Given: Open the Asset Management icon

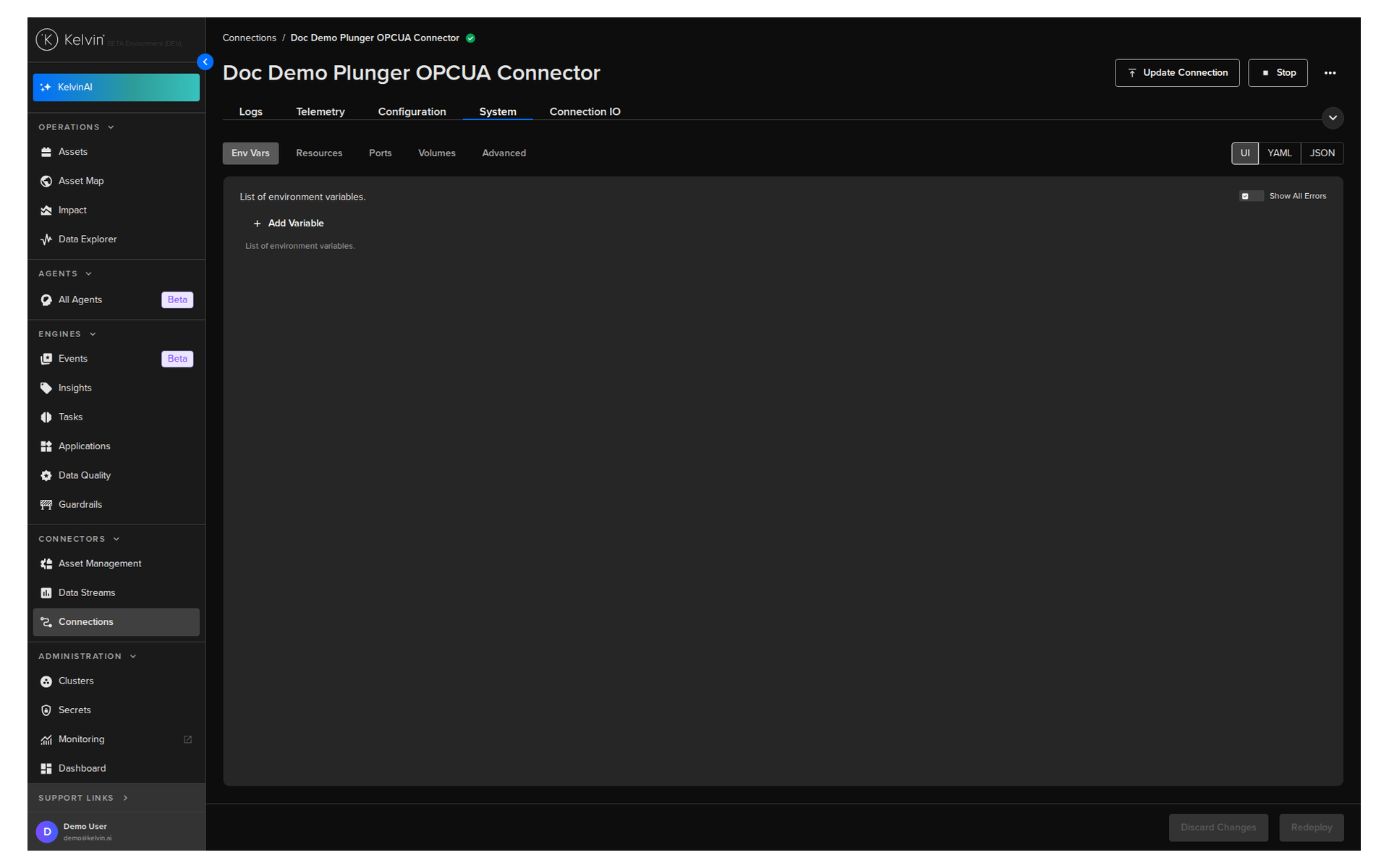Looking at the screenshot, I should [46, 563].
